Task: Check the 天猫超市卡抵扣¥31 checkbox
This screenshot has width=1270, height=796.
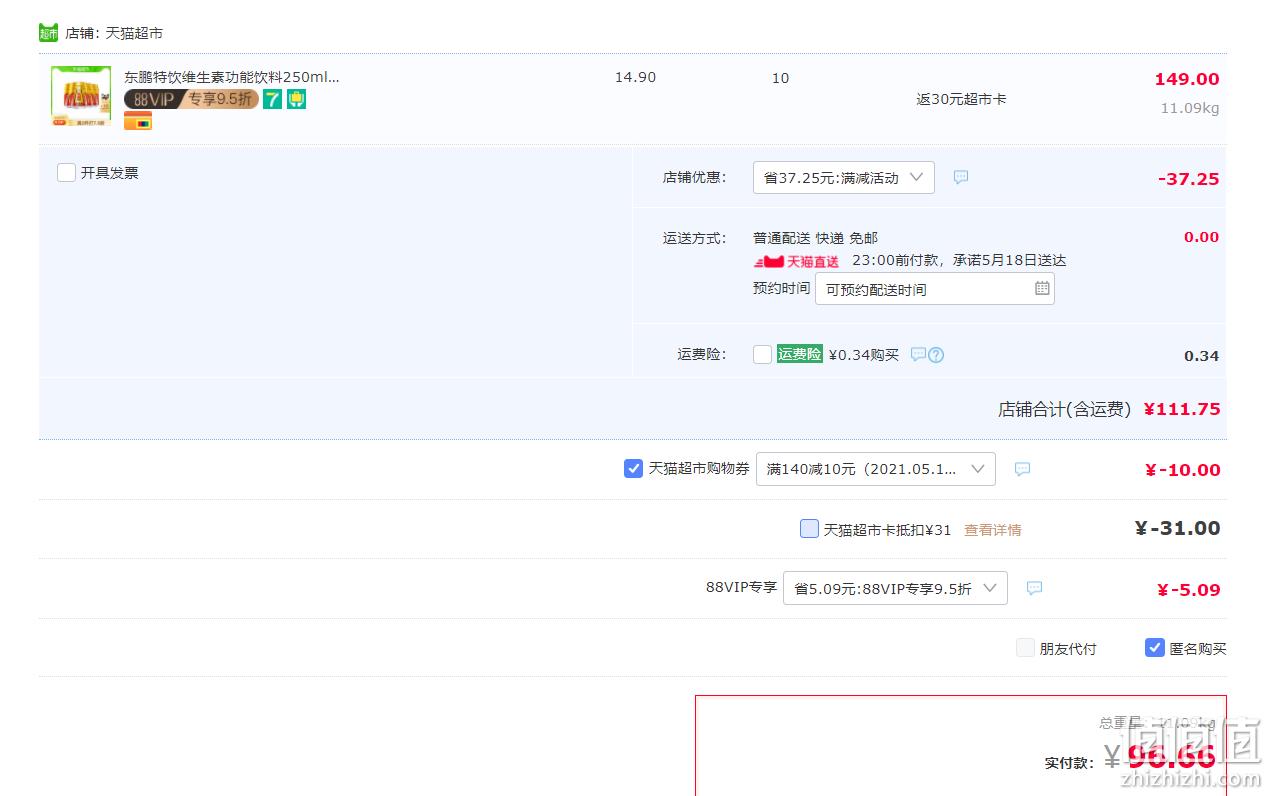Action: click(810, 528)
